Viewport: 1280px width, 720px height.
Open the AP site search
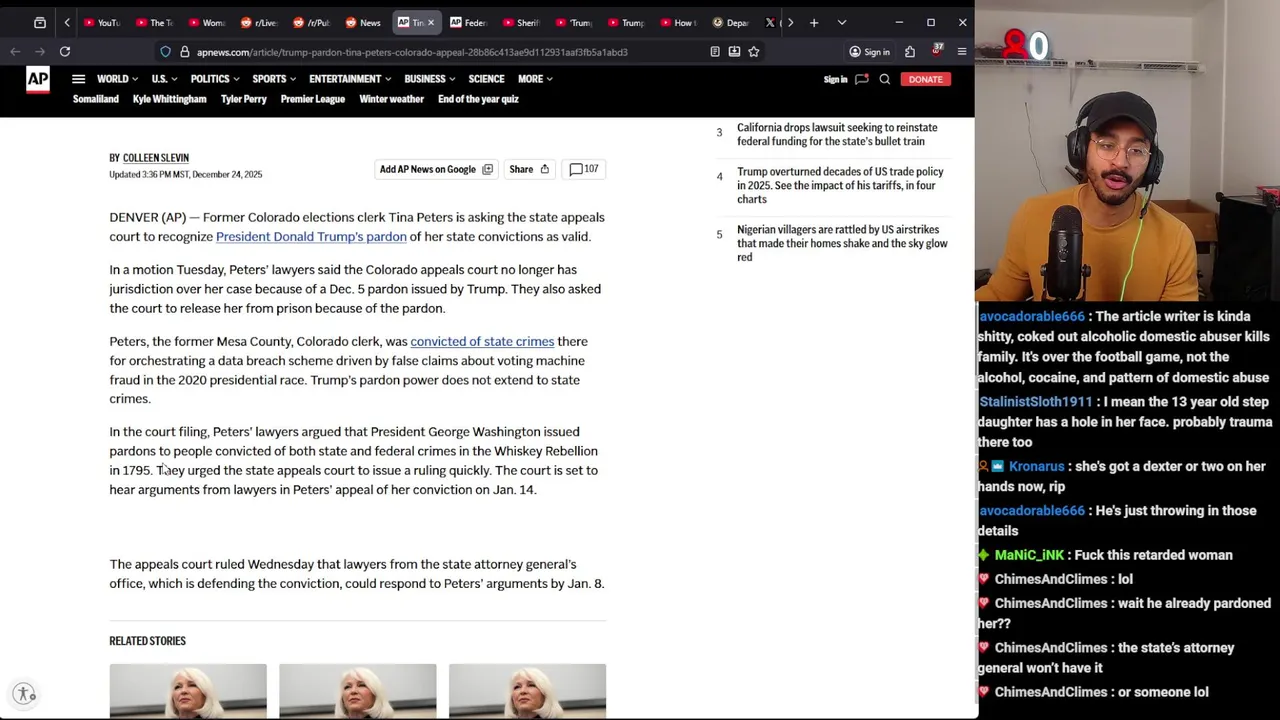coord(885,79)
